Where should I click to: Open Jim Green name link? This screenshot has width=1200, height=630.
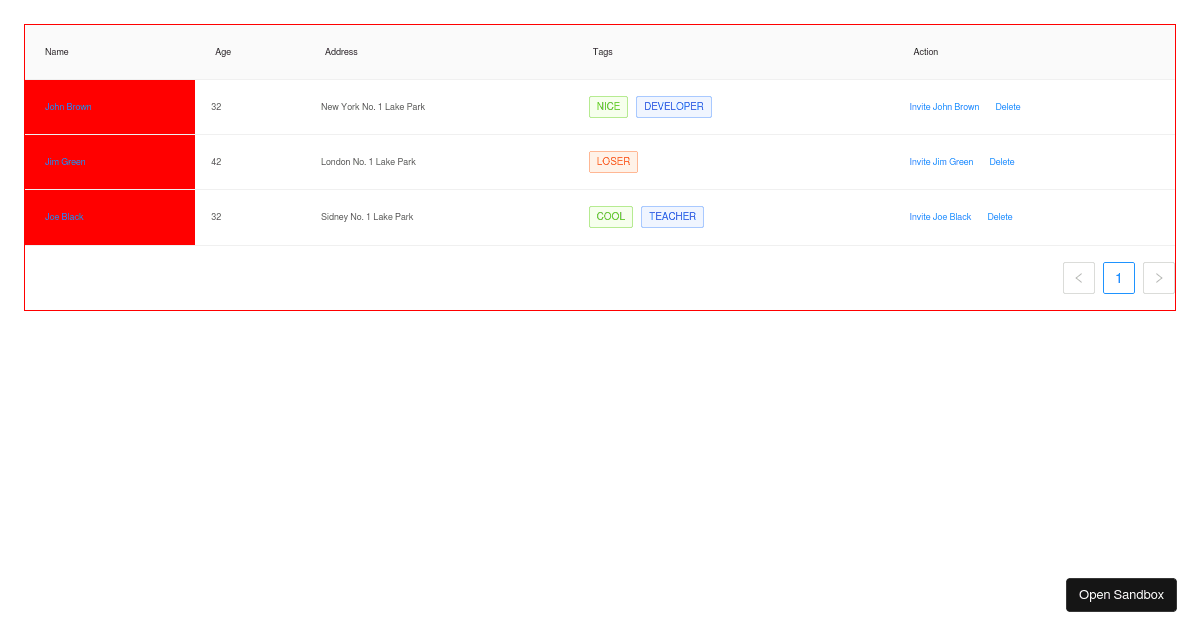pyautogui.click(x=65, y=162)
